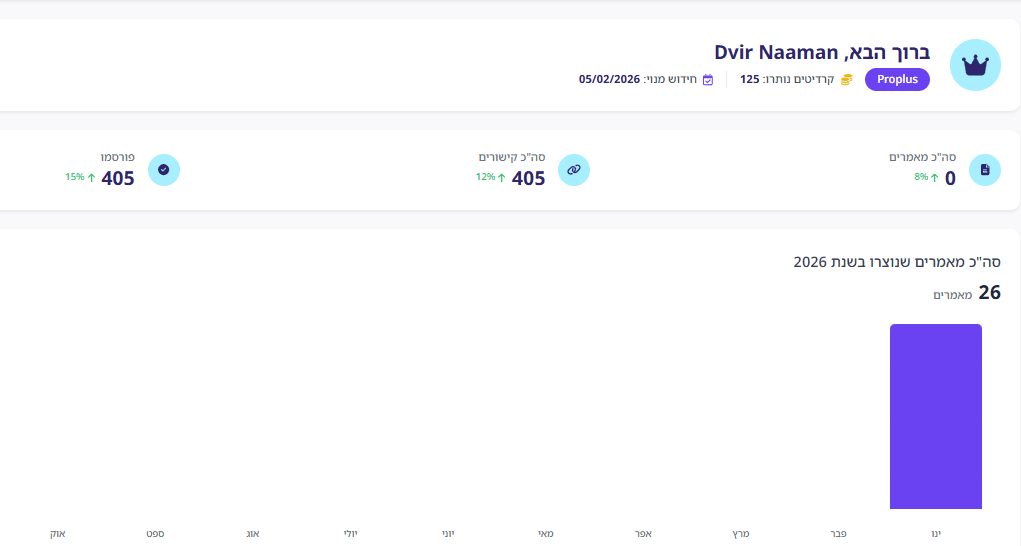The width and height of the screenshot is (1021, 546).
Task: Click the renewal date 05/02/2026
Action: (x=609, y=79)
